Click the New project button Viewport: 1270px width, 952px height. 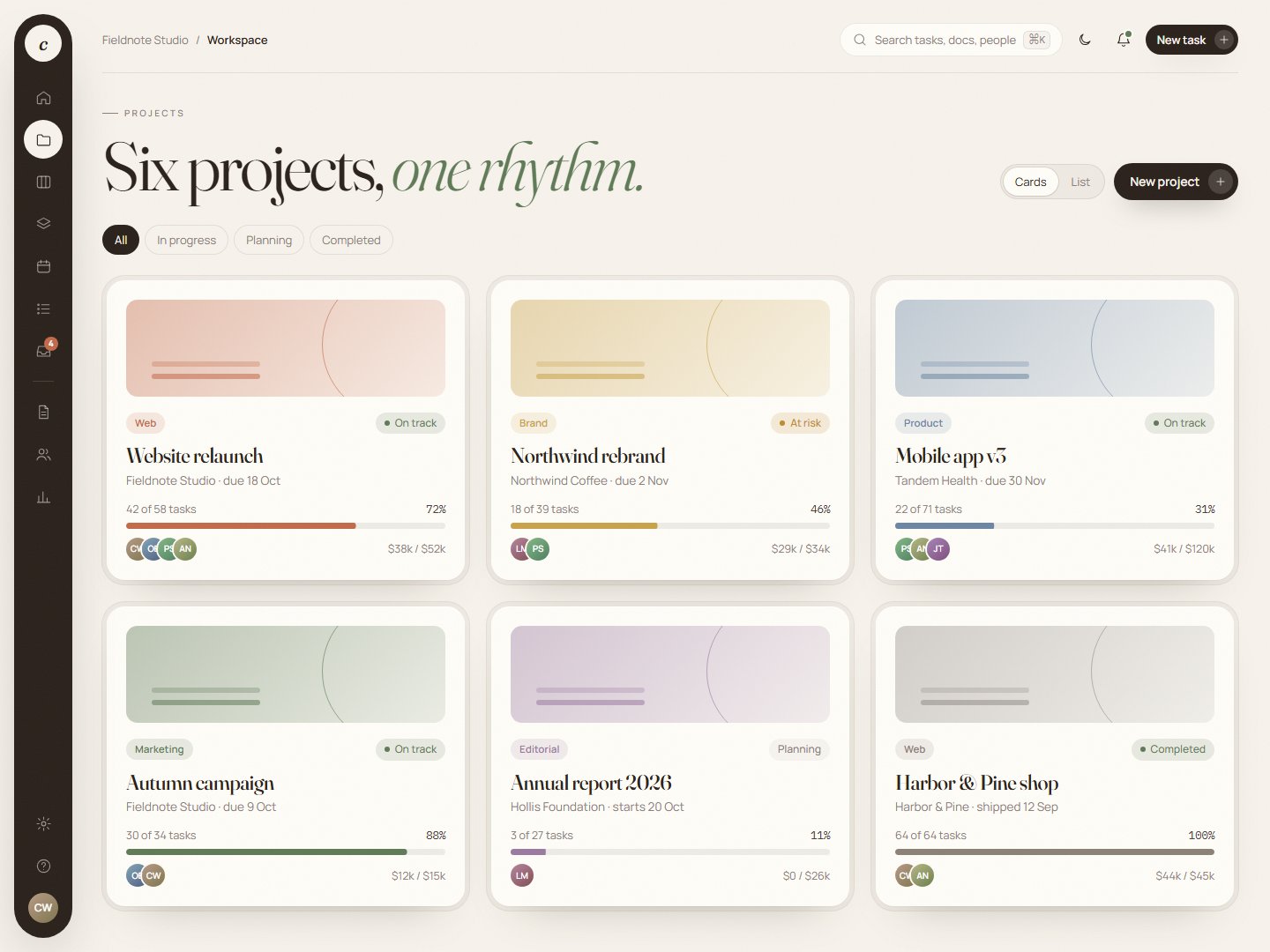point(1176,182)
